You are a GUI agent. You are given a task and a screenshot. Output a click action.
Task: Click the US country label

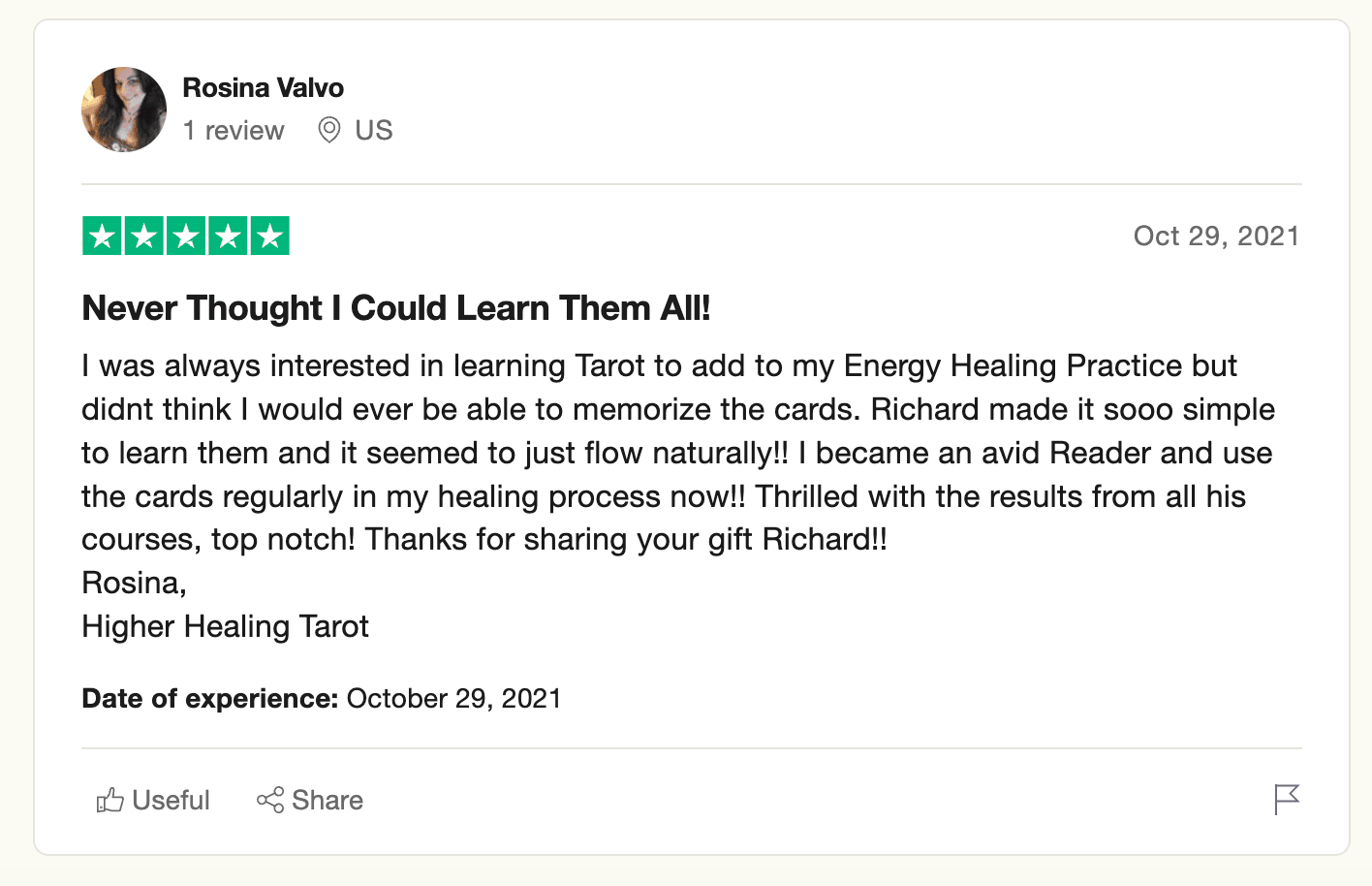click(x=374, y=130)
